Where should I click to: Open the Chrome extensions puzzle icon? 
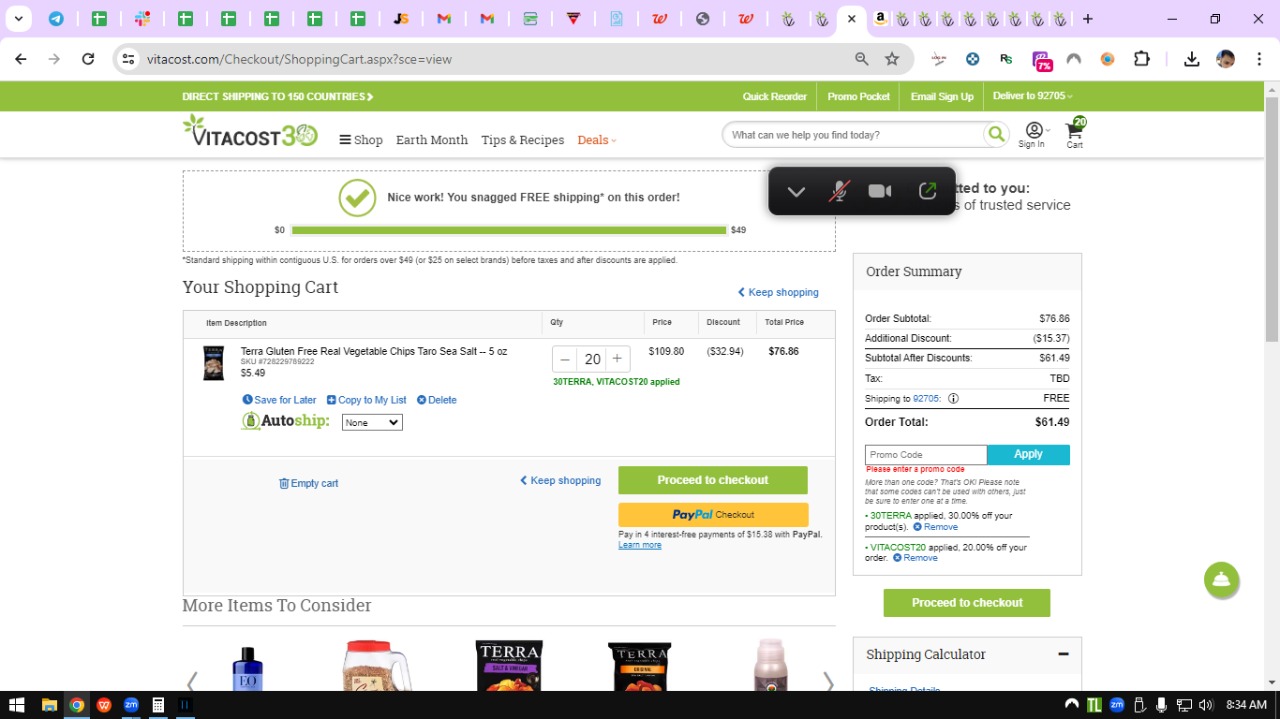click(x=1141, y=59)
